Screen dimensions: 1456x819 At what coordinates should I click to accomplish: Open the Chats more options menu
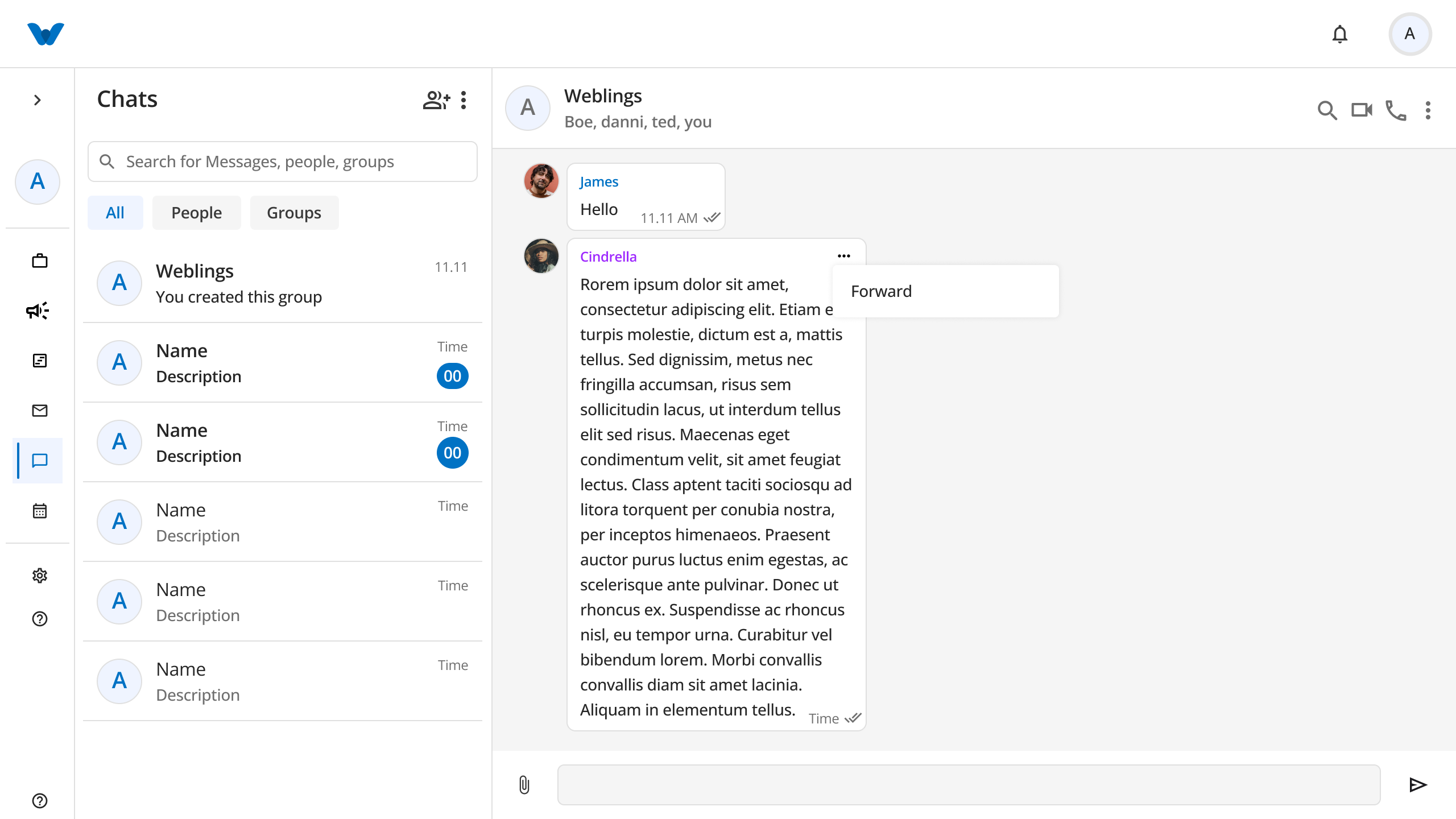464,100
